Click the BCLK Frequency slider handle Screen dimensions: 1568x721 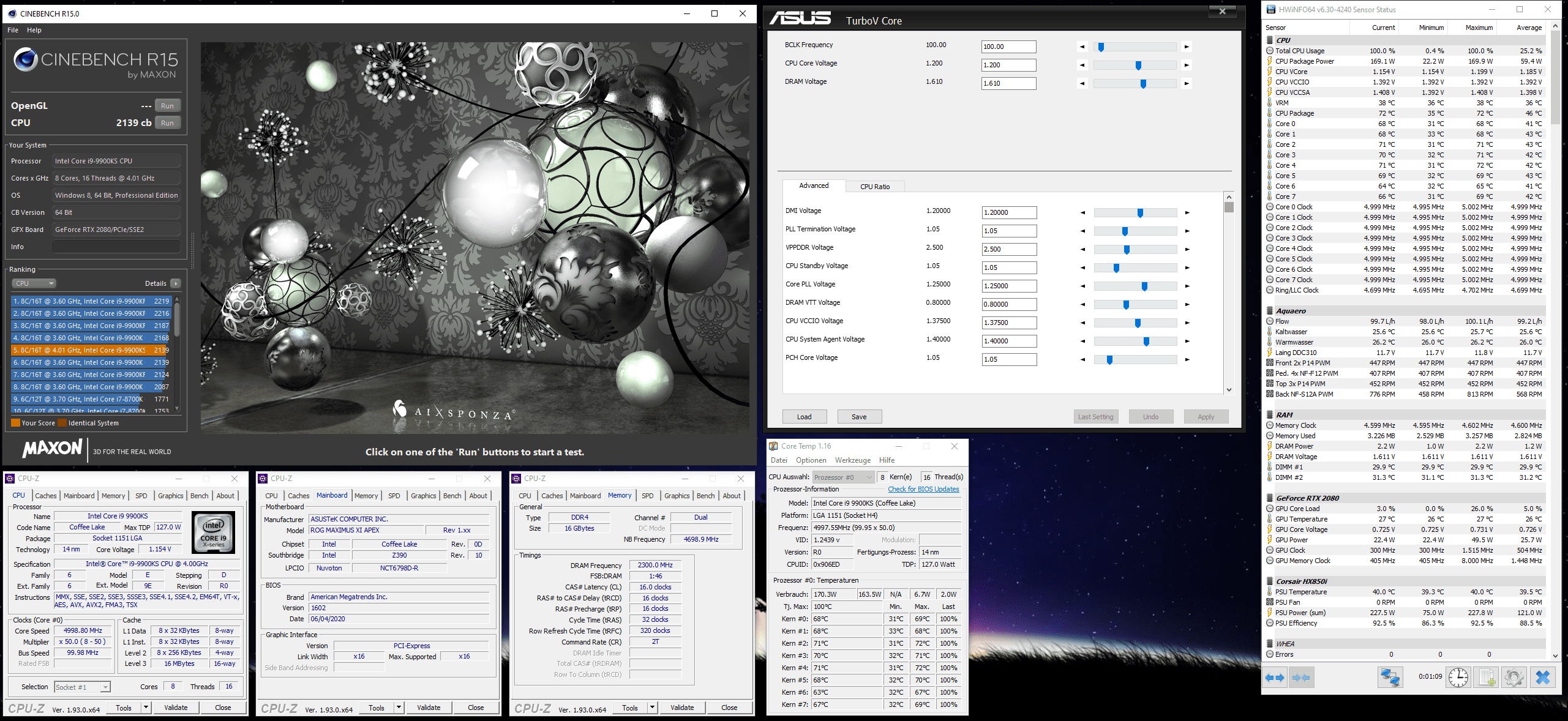tap(1101, 47)
